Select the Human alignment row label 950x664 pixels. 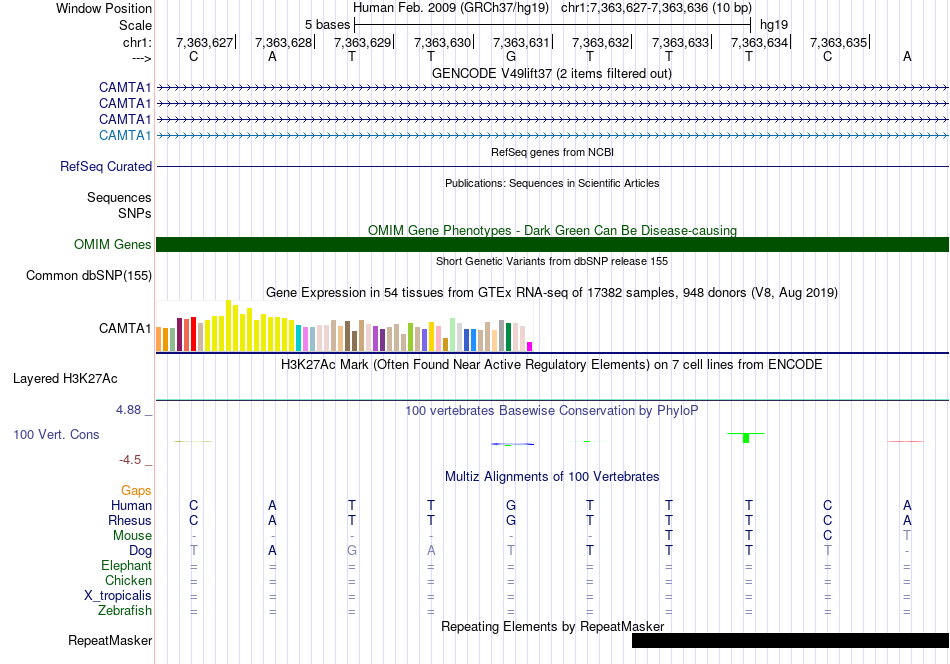point(131,505)
